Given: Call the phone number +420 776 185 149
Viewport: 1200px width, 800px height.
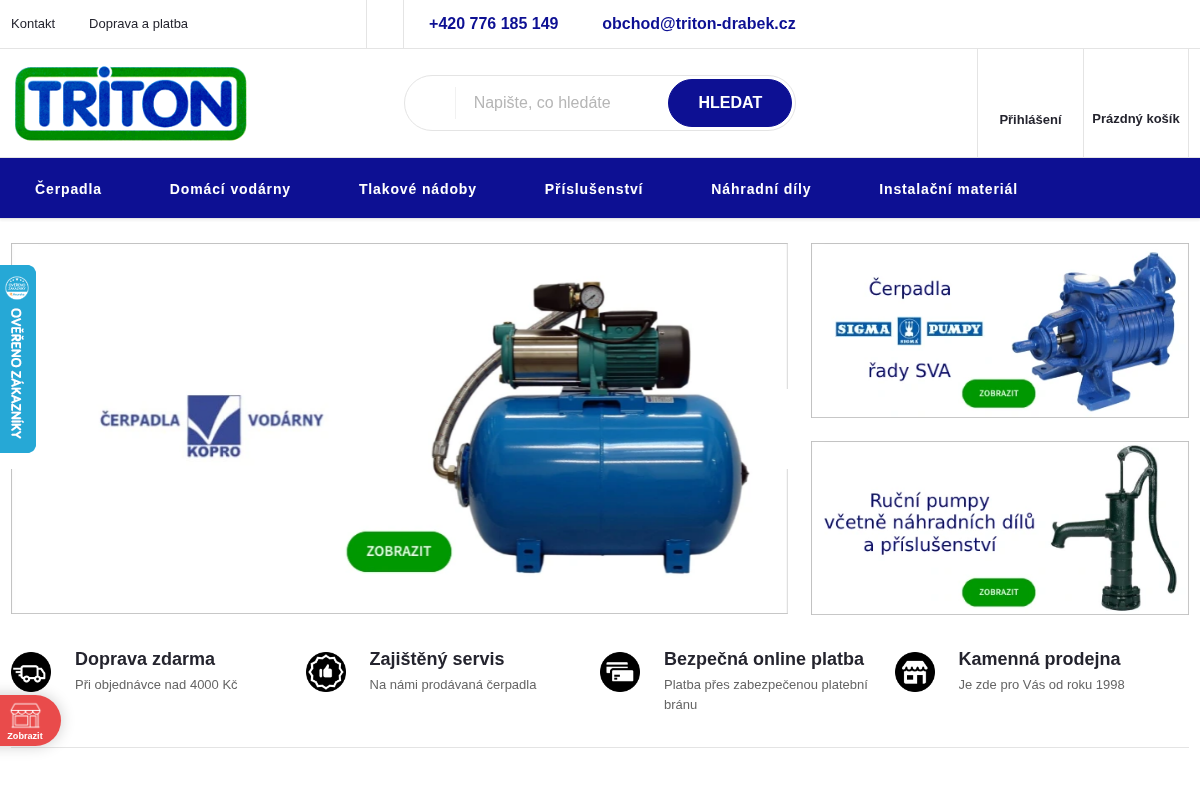Looking at the screenshot, I should coord(494,24).
